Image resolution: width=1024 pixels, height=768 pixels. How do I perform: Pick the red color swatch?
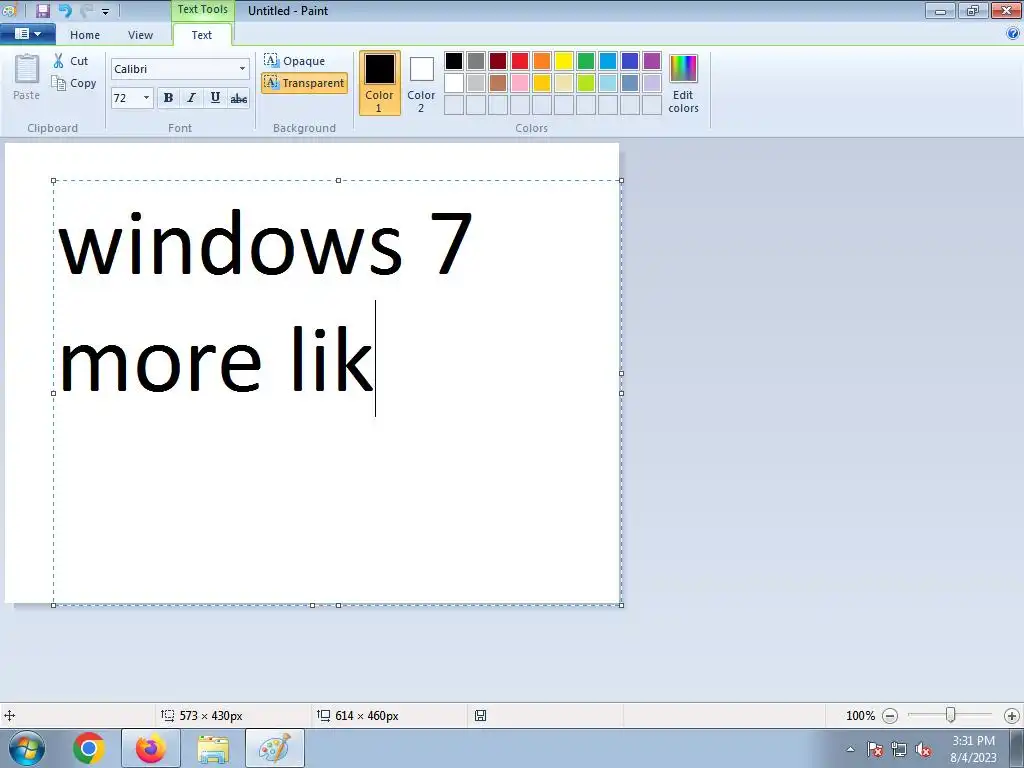coord(520,61)
